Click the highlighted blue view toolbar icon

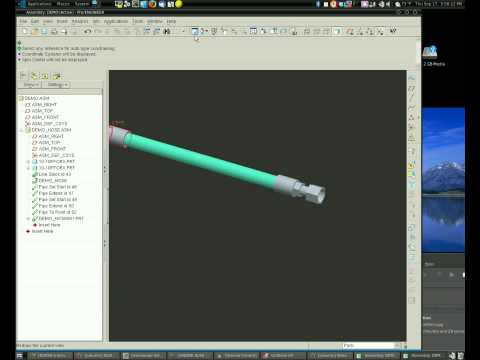click(x=195, y=31)
